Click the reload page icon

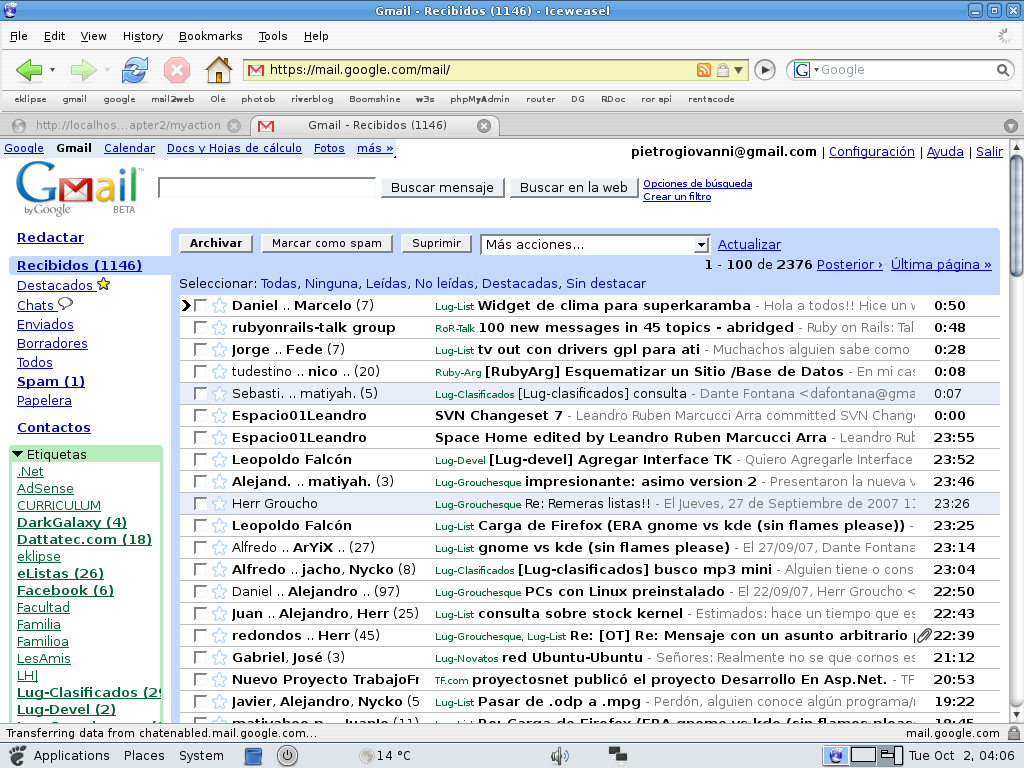(x=133, y=70)
